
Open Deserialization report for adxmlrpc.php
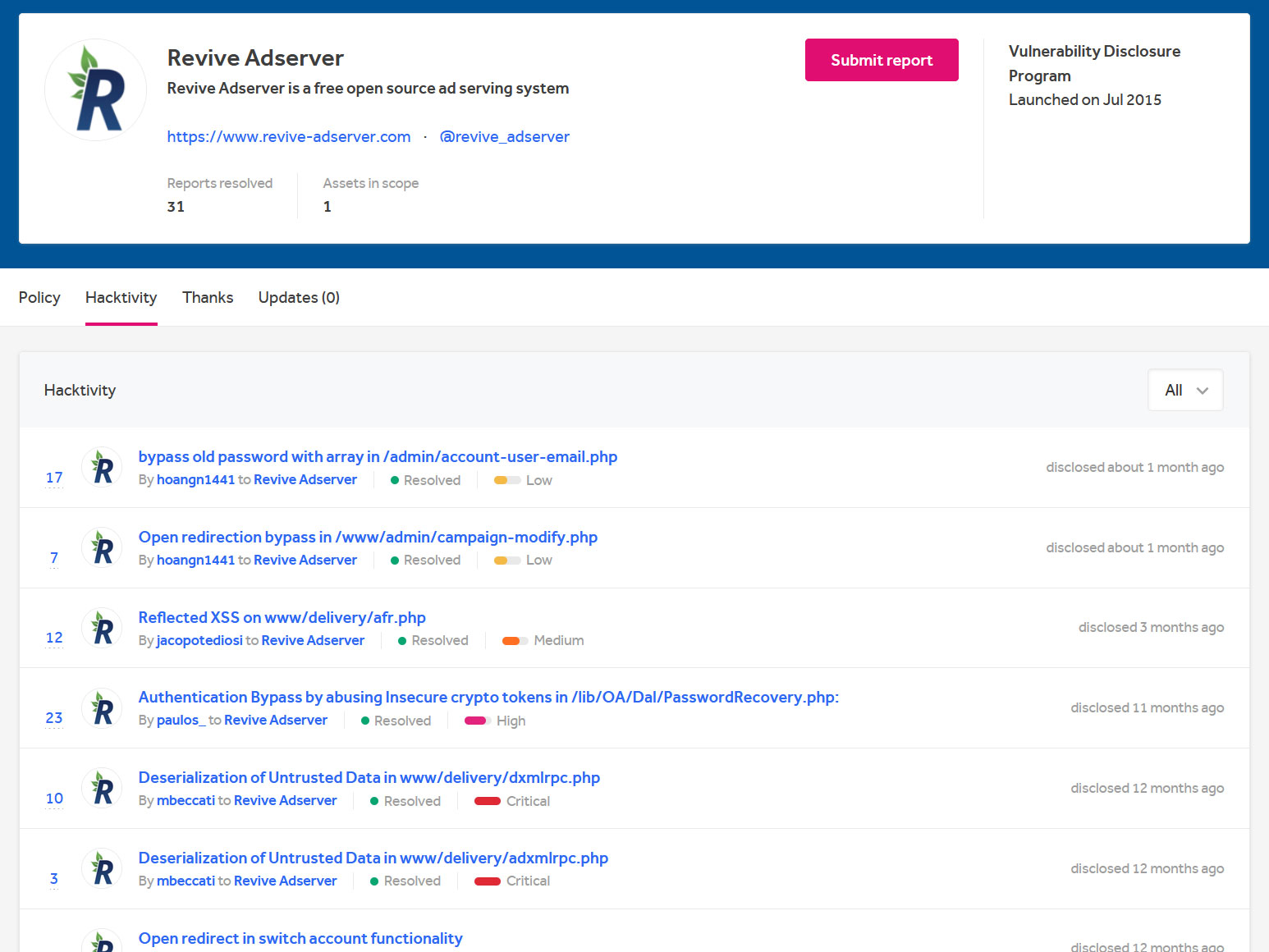click(373, 858)
